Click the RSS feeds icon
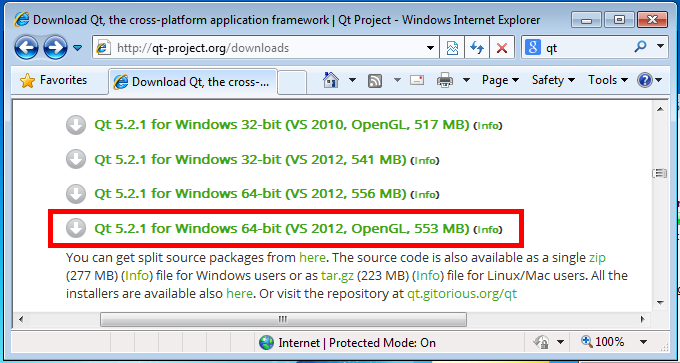This screenshot has width=680, height=363. pos(374,81)
